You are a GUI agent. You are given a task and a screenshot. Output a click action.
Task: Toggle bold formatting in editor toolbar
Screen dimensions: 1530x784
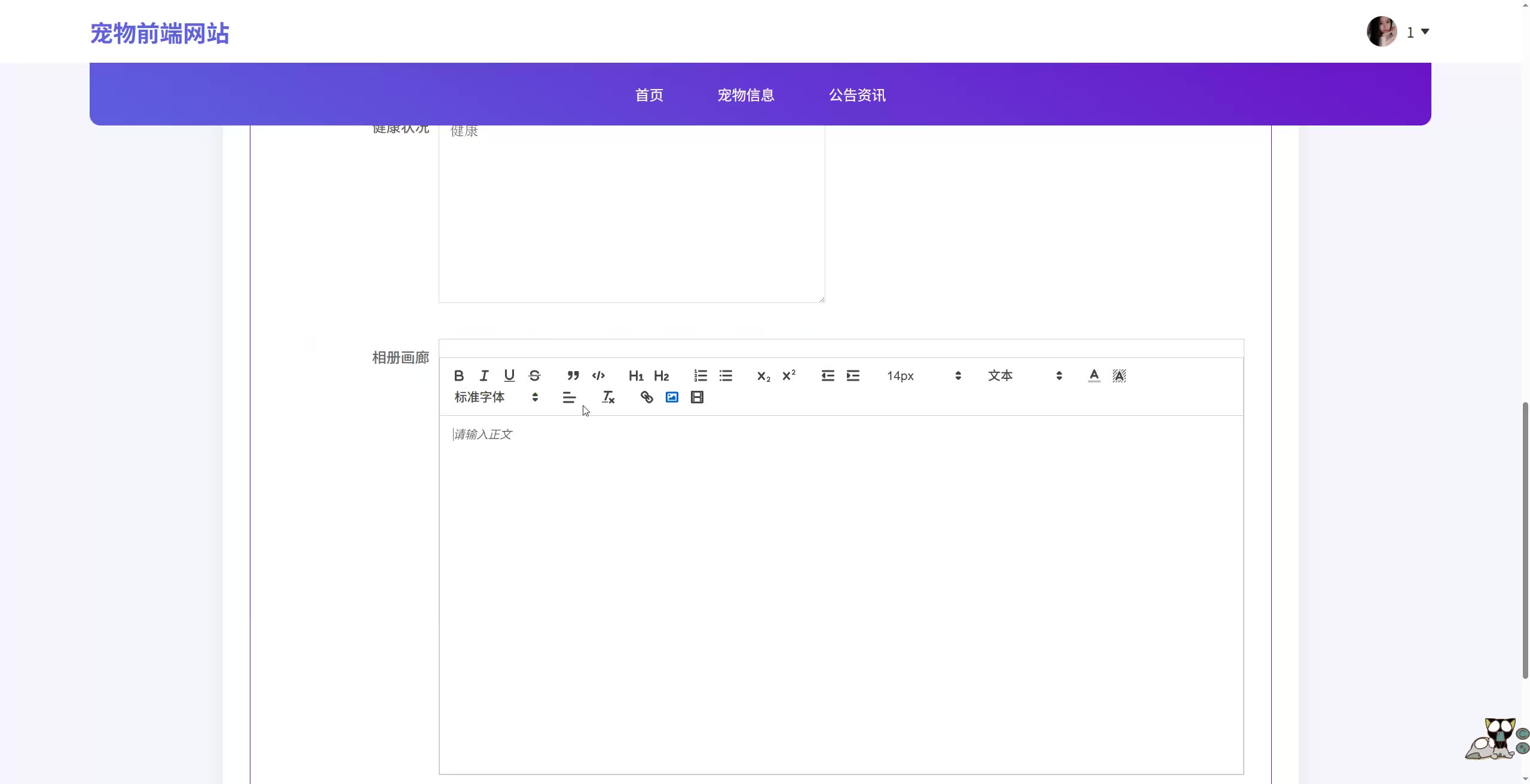[x=458, y=376]
